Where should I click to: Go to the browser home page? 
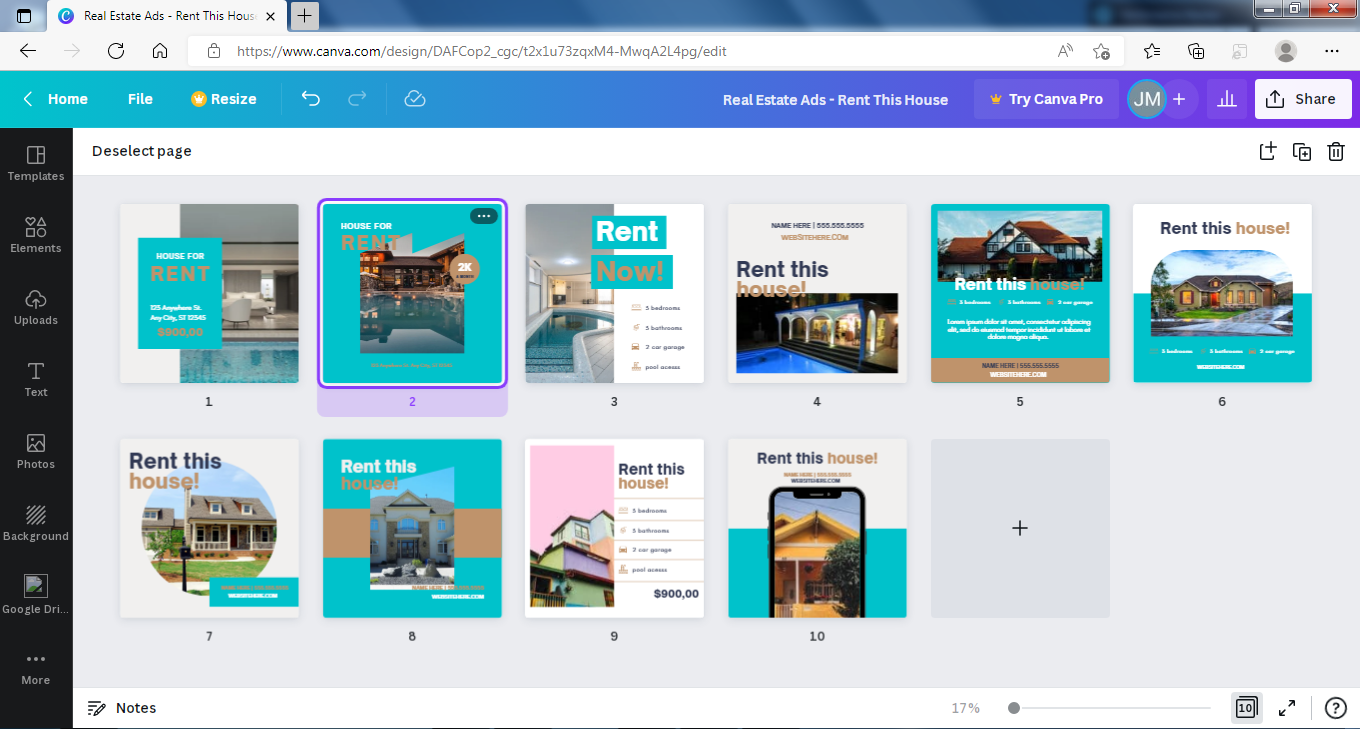click(160, 51)
